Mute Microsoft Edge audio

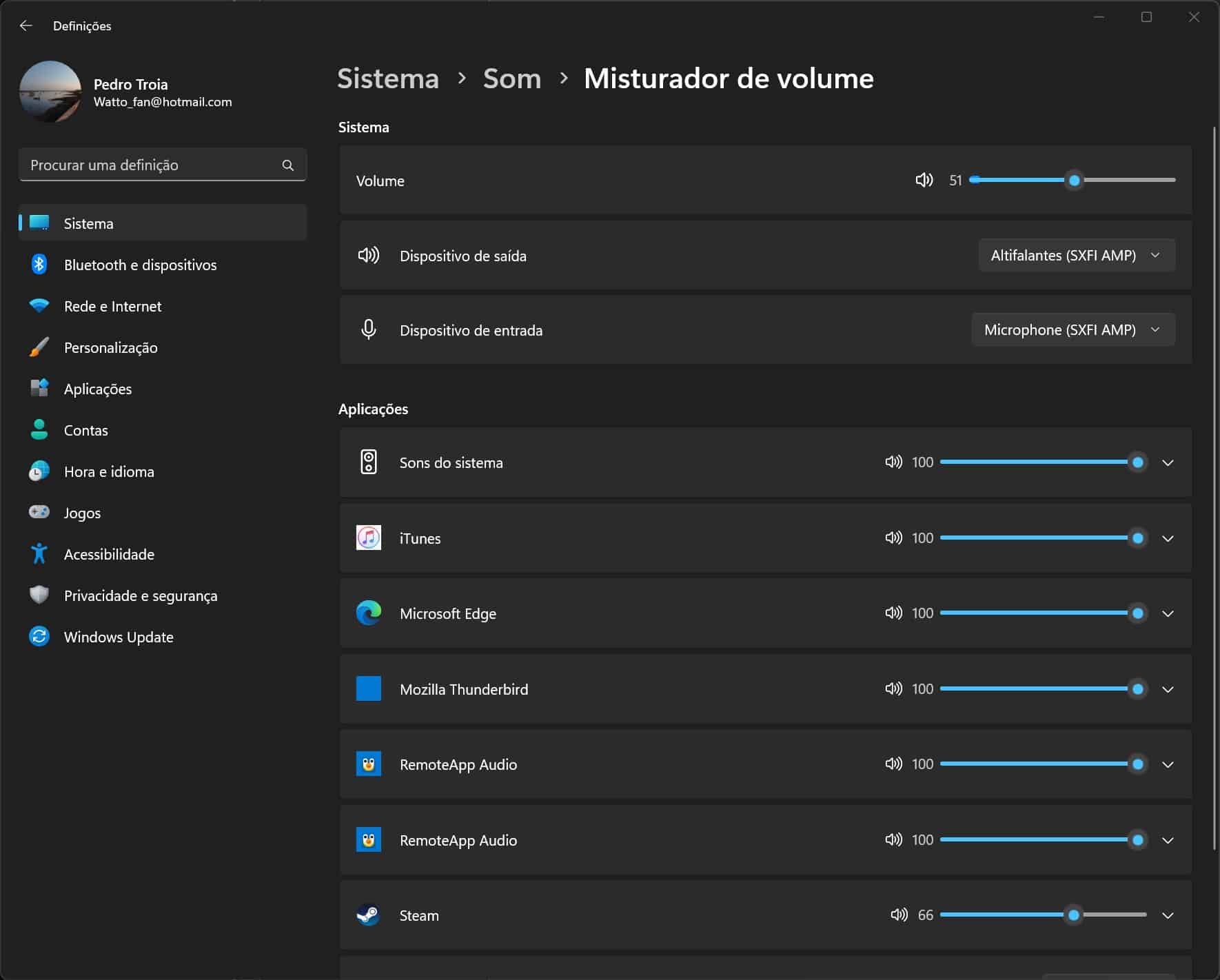click(893, 613)
